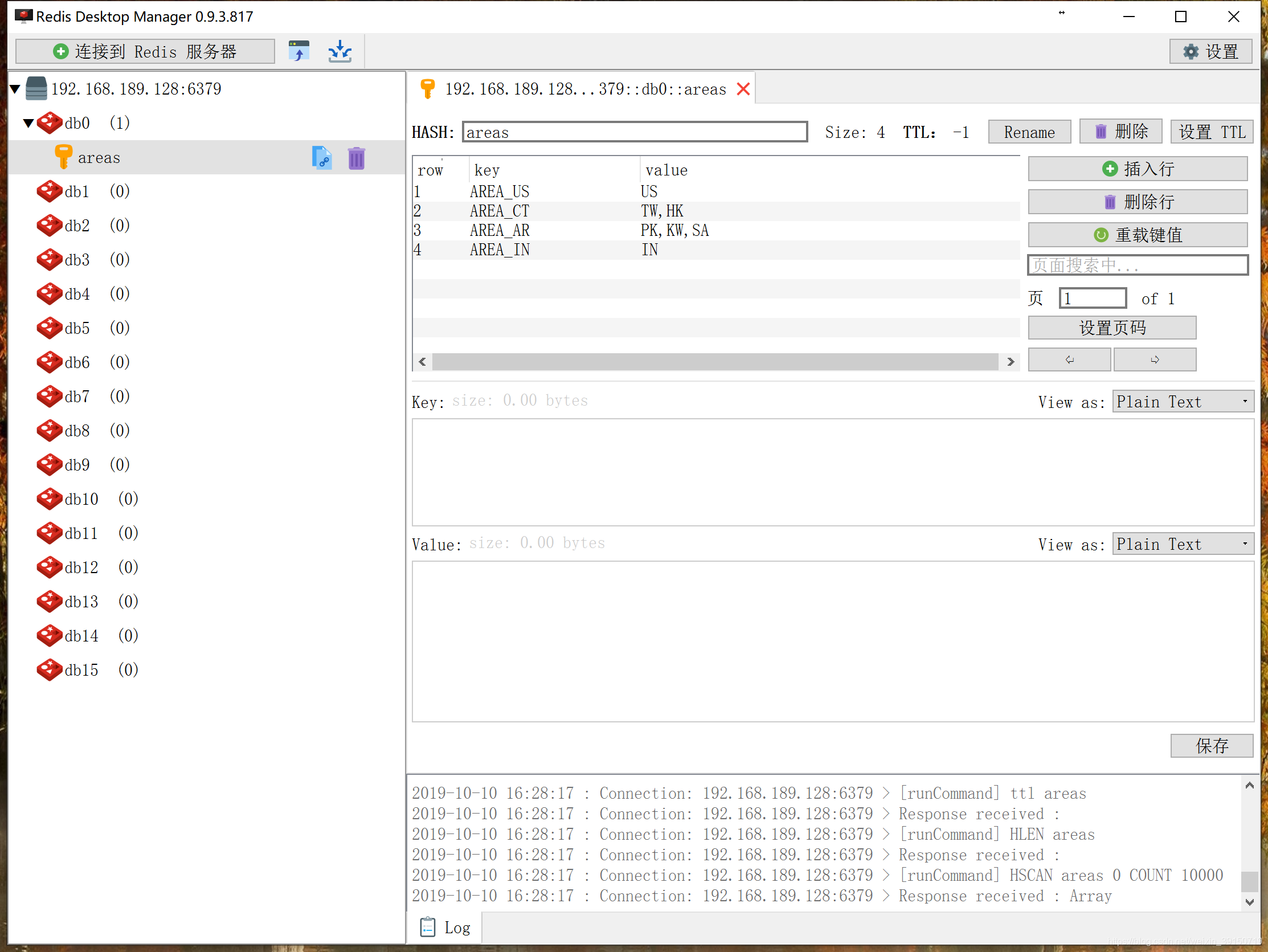Image resolution: width=1268 pixels, height=952 pixels.
Task: Click the Delete key trash icon
Action: [357, 157]
